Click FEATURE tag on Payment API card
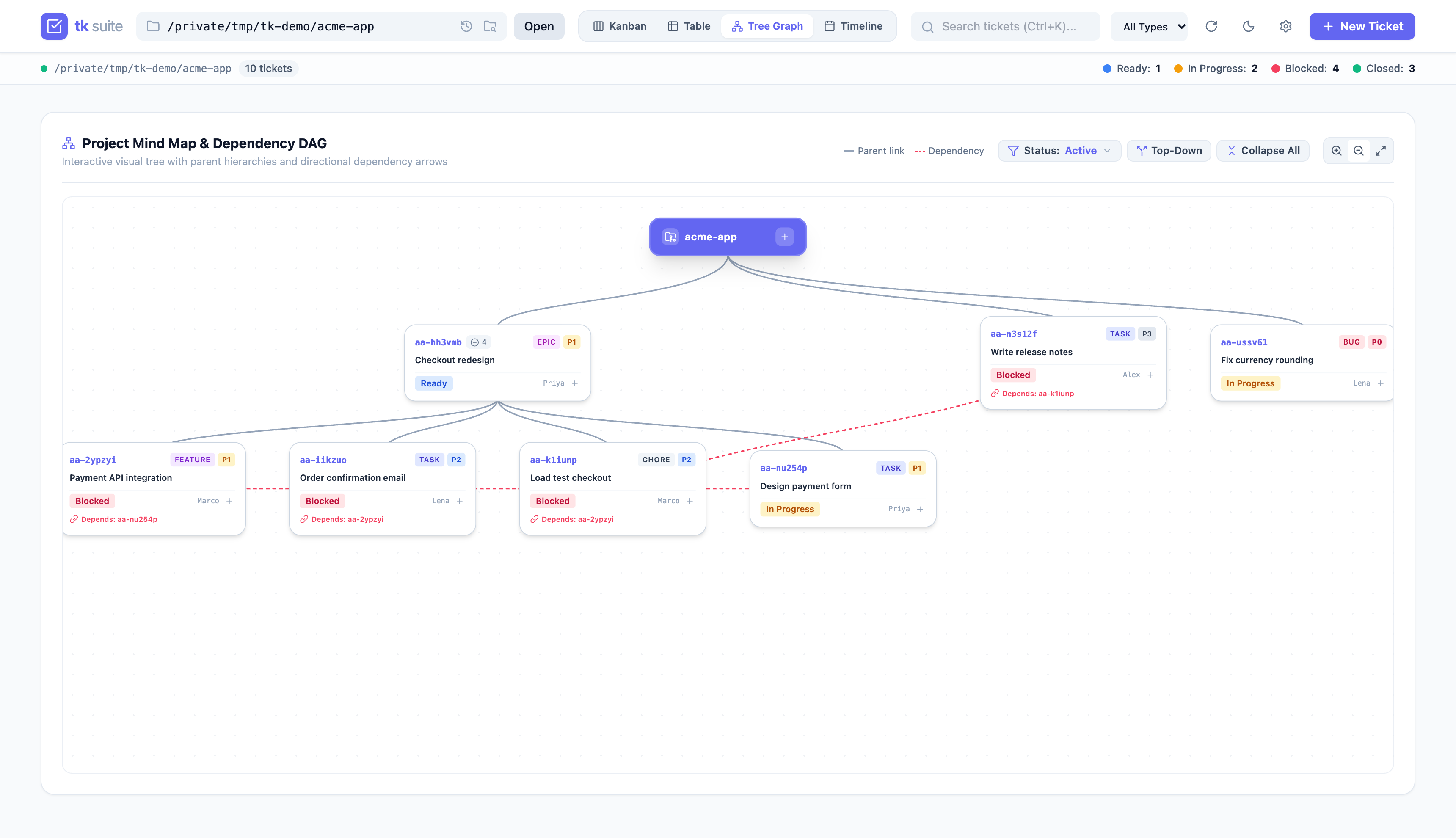Viewport: 1456px width, 838px height. 192,460
